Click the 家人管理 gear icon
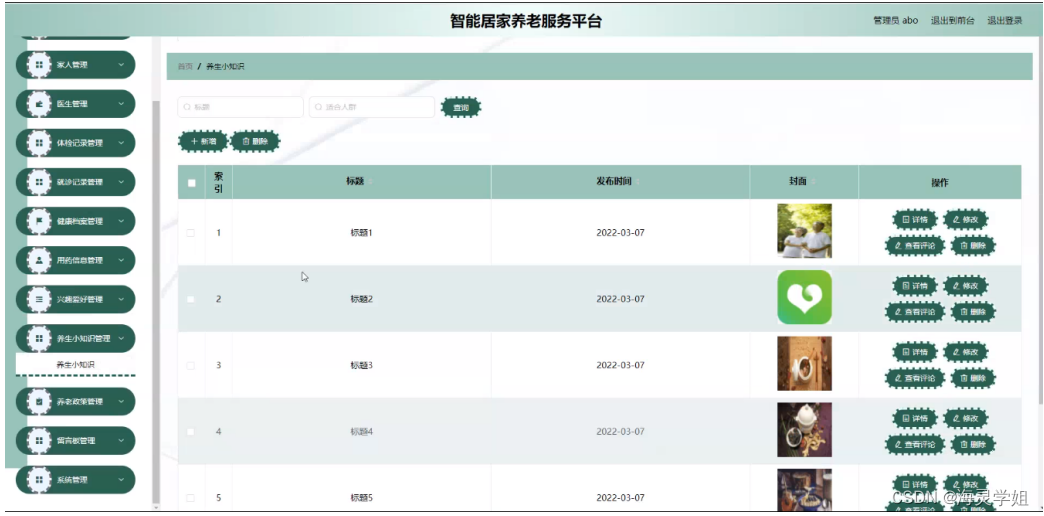Image resolution: width=1044 pixels, height=516 pixels. tap(39, 65)
